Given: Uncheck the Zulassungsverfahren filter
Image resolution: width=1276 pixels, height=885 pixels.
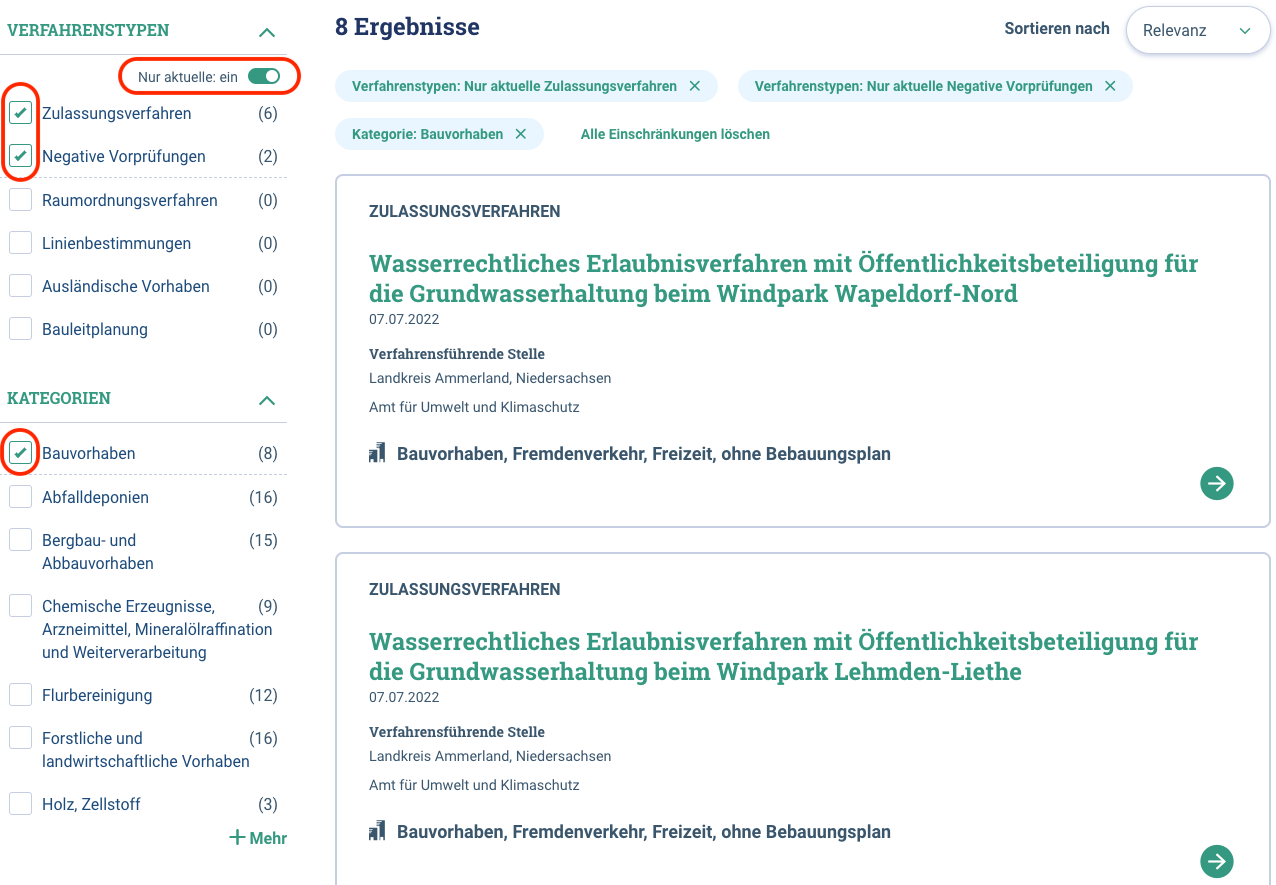Looking at the screenshot, I should click(20, 113).
